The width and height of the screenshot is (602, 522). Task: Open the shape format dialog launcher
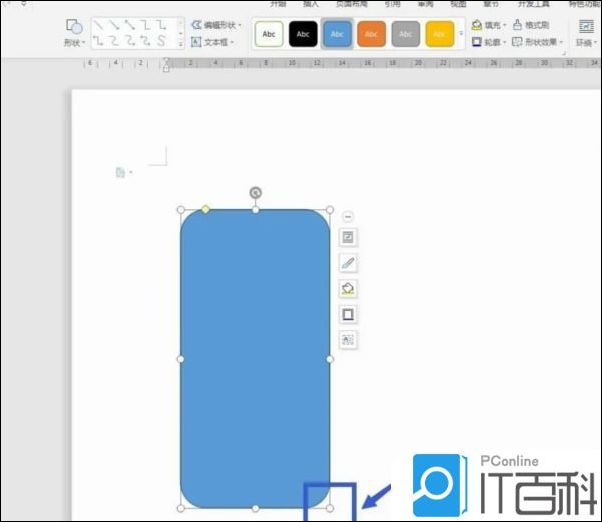click(x=564, y=53)
